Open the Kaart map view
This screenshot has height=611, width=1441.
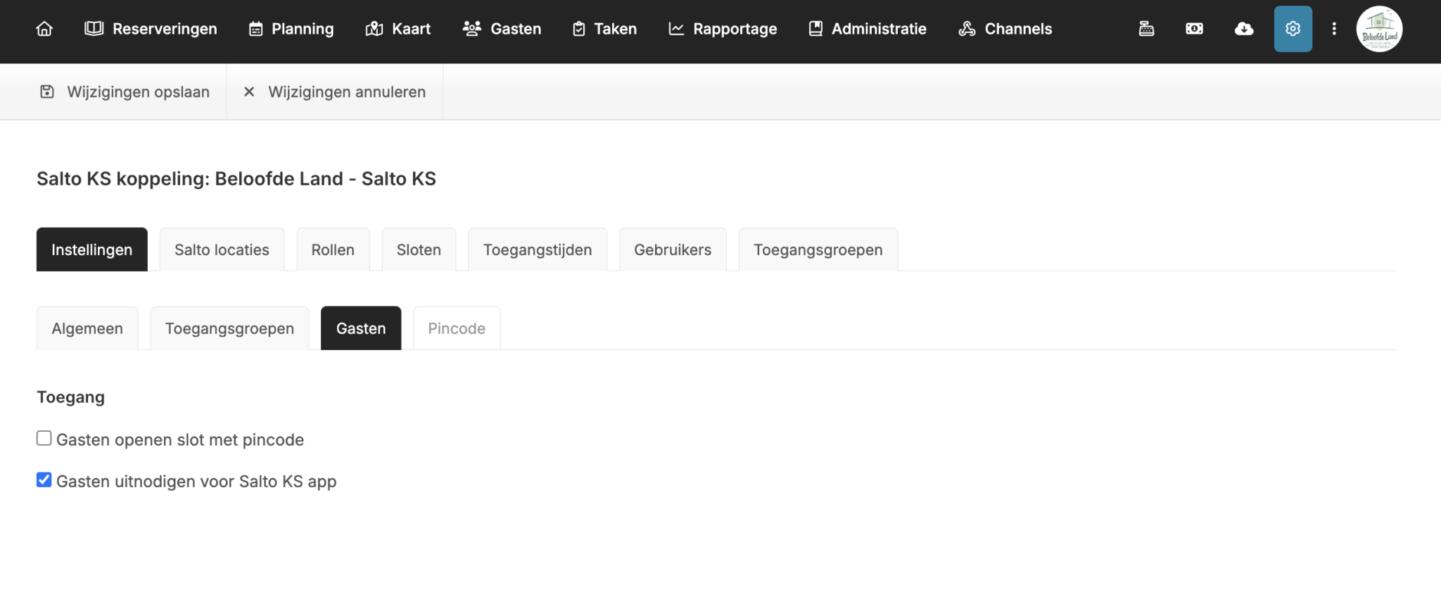coord(398,29)
